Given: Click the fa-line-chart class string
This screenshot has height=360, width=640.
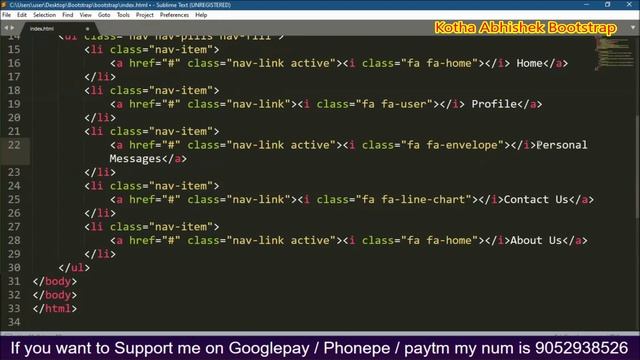Looking at the screenshot, I should 413,200.
